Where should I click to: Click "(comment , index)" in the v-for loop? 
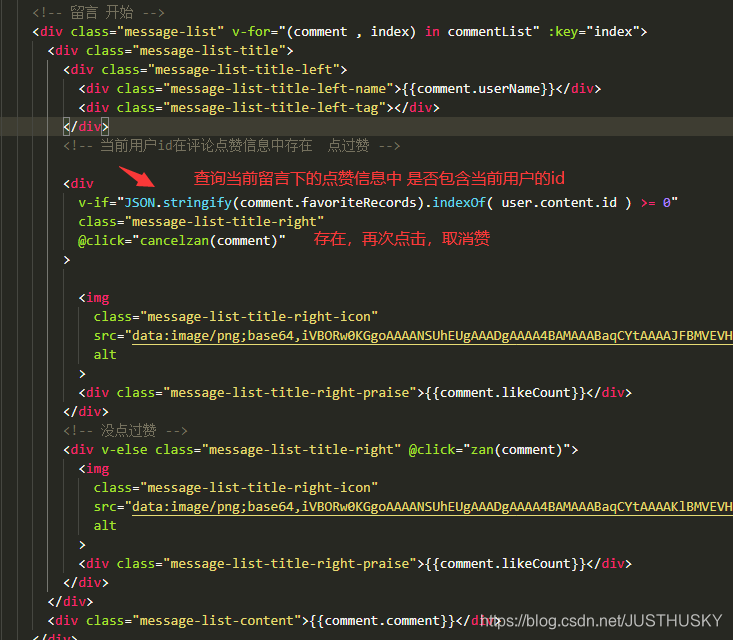point(351,31)
